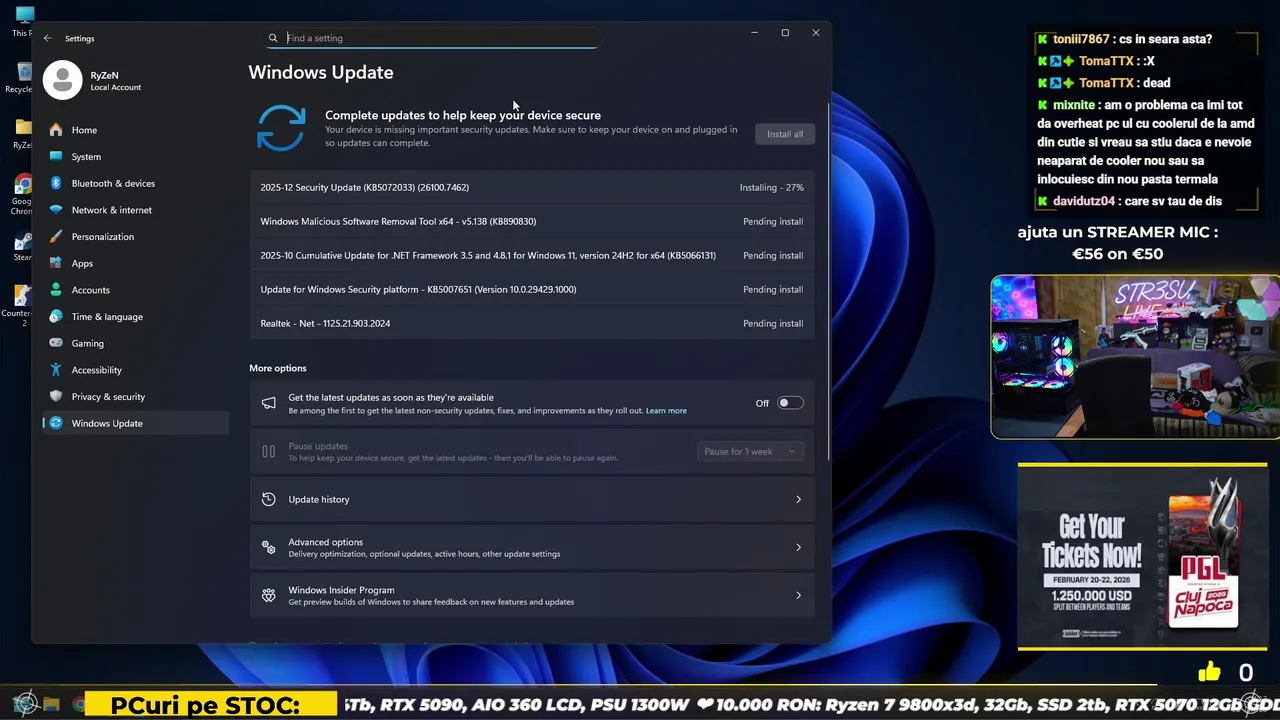Viewport: 1280px width, 720px height.
Task: Open the Time & language category
Action: [135, 316]
